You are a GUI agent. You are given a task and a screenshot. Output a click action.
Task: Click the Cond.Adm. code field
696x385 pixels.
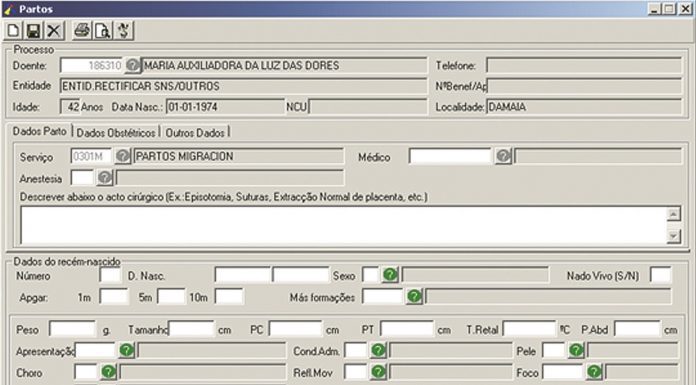[356, 351]
